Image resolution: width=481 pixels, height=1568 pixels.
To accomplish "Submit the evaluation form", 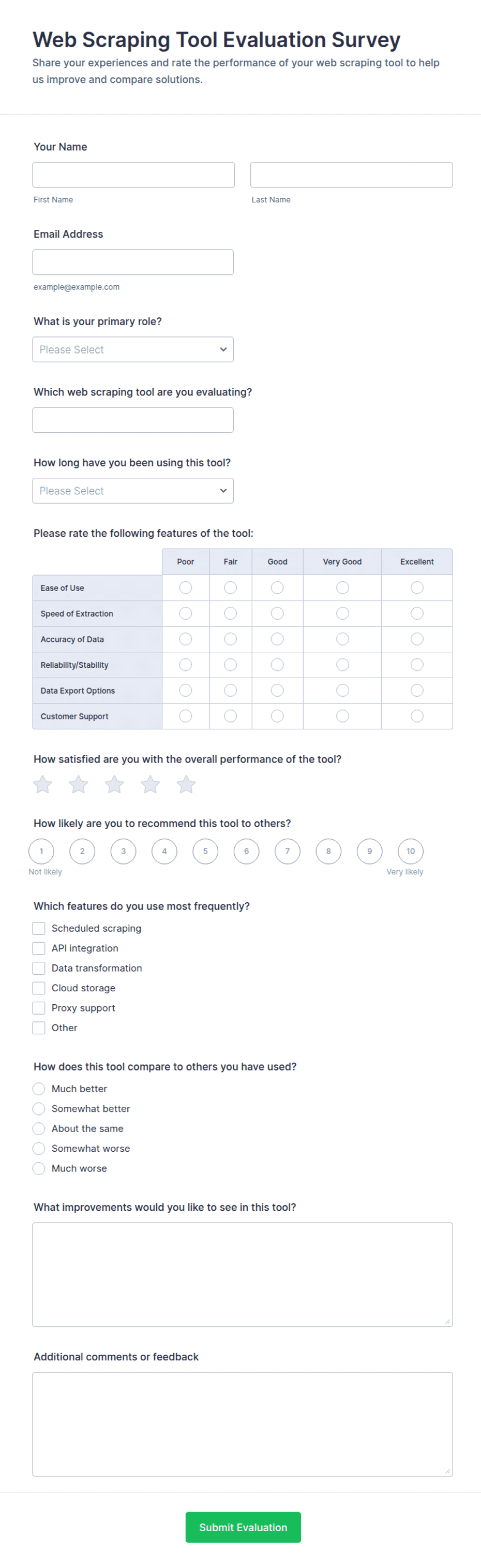I will click(x=243, y=1527).
